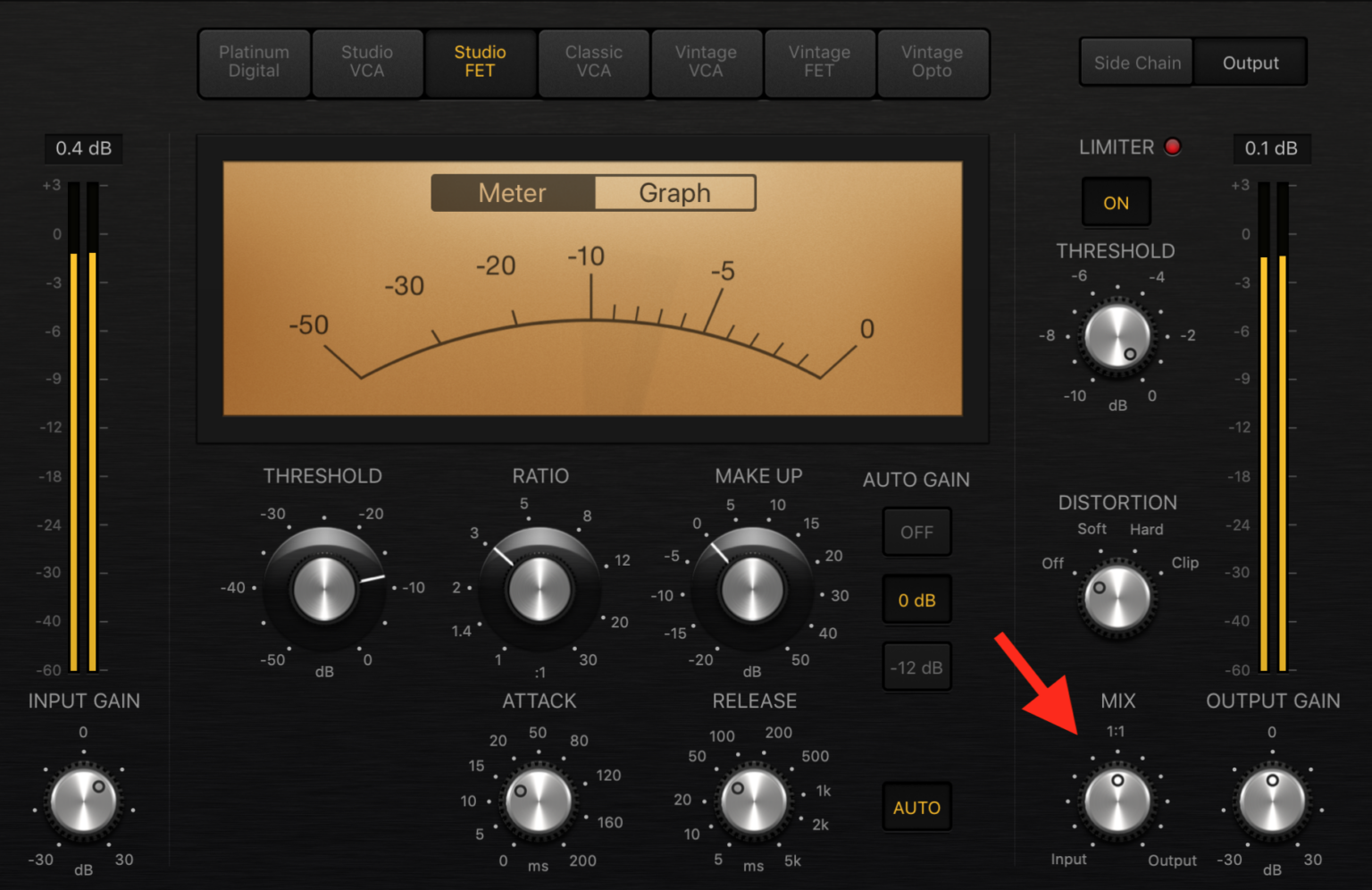Toggle the Limiter ON button
The width and height of the screenshot is (1372, 890).
click(x=1116, y=203)
